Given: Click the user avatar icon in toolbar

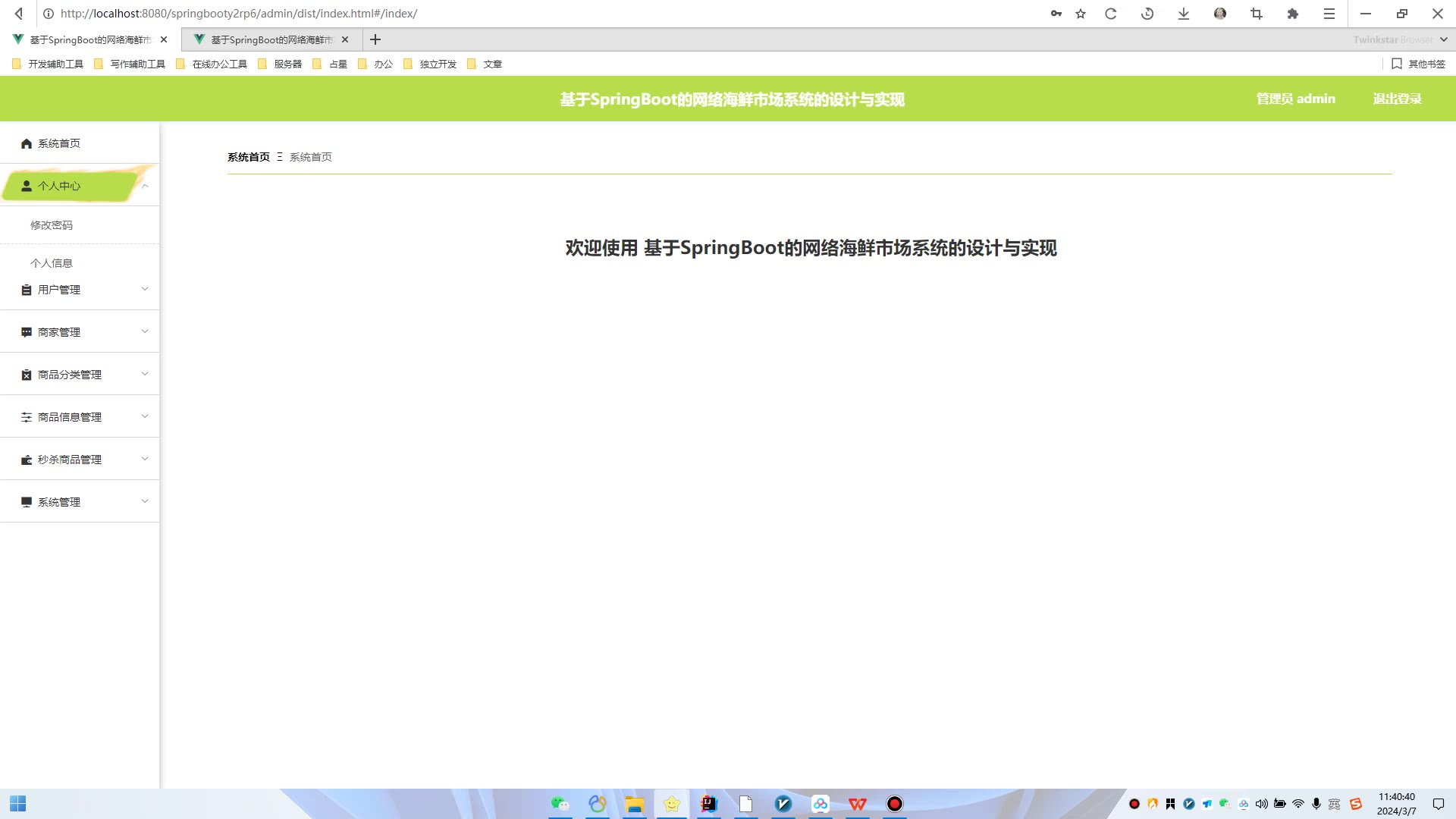Looking at the screenshot, I should click(x=1220, y=14).
